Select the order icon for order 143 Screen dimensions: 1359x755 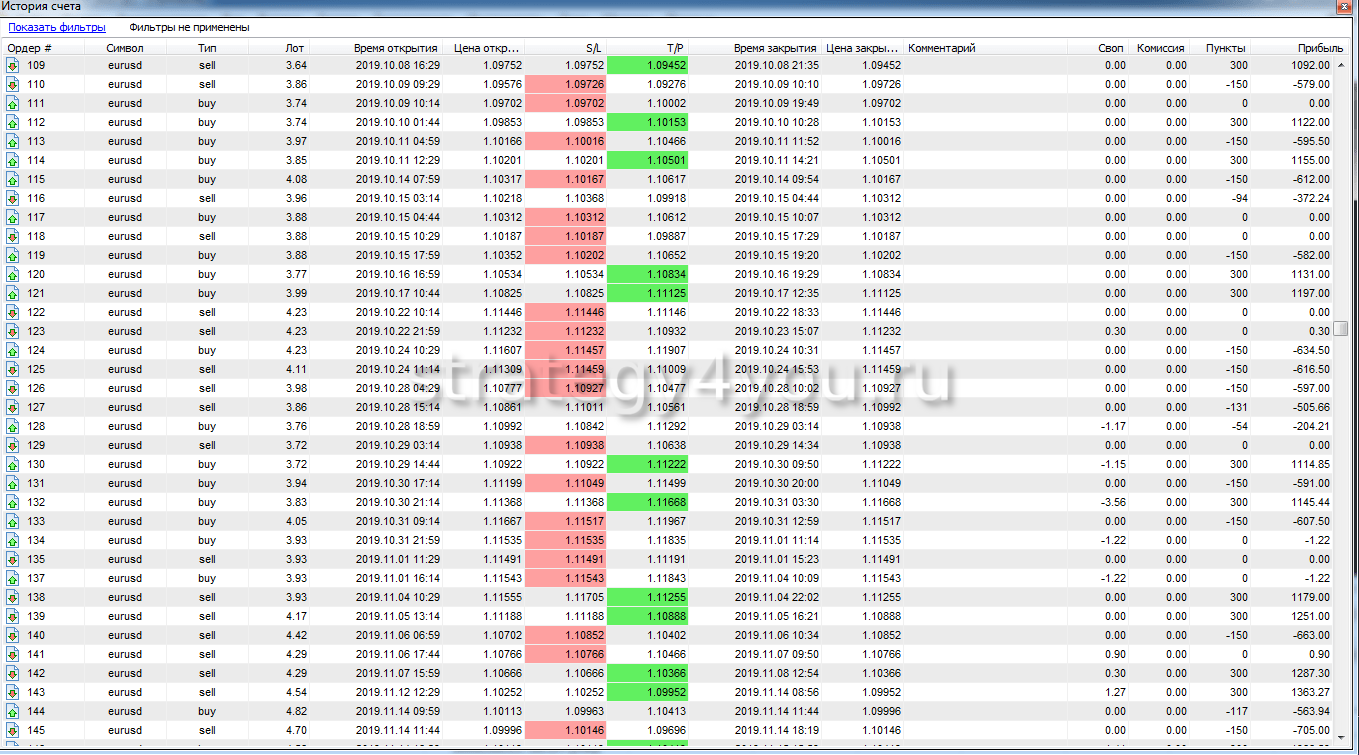coord(13,692)
